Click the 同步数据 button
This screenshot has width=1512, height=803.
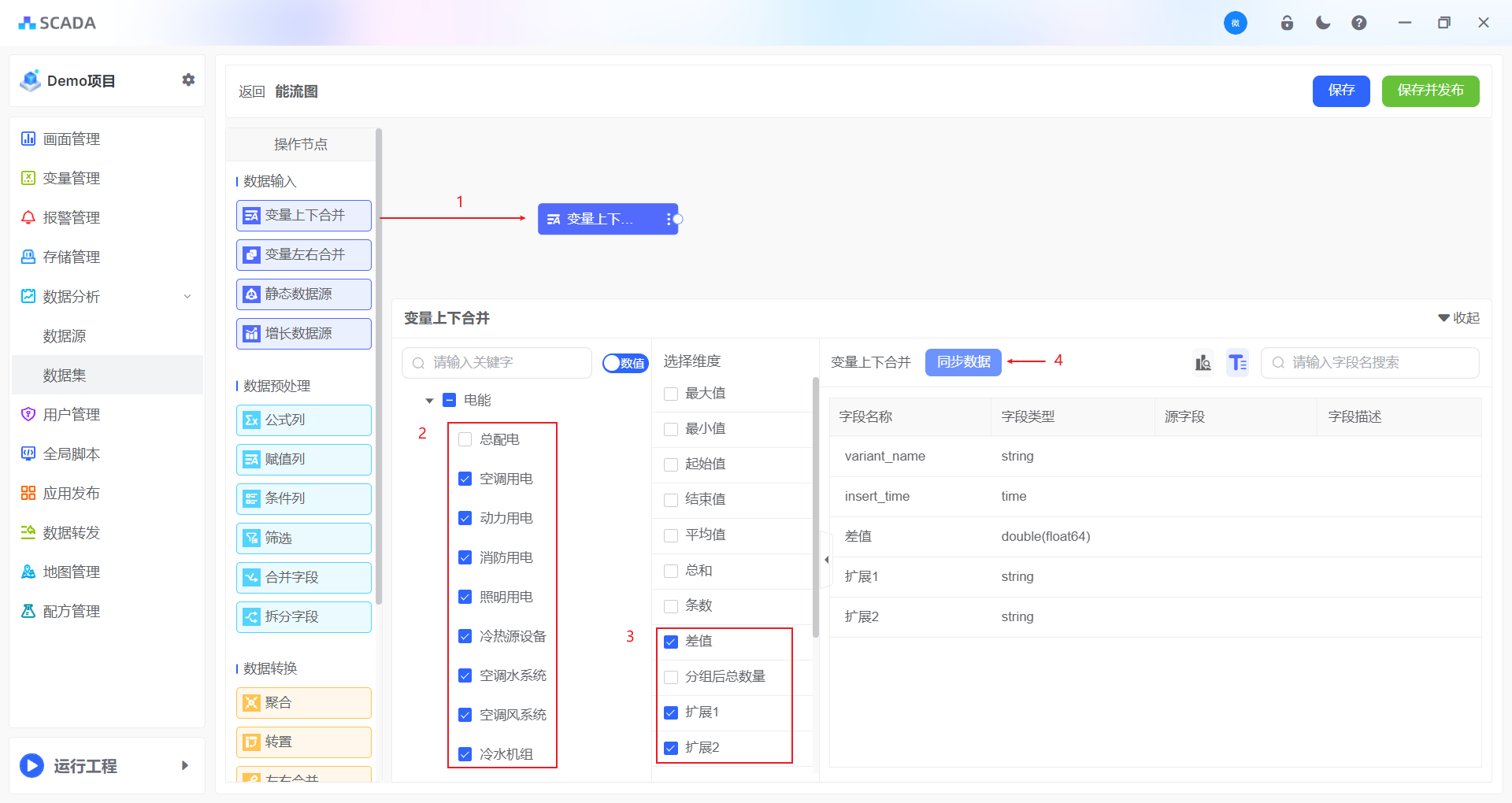click(x=963, y=362)
